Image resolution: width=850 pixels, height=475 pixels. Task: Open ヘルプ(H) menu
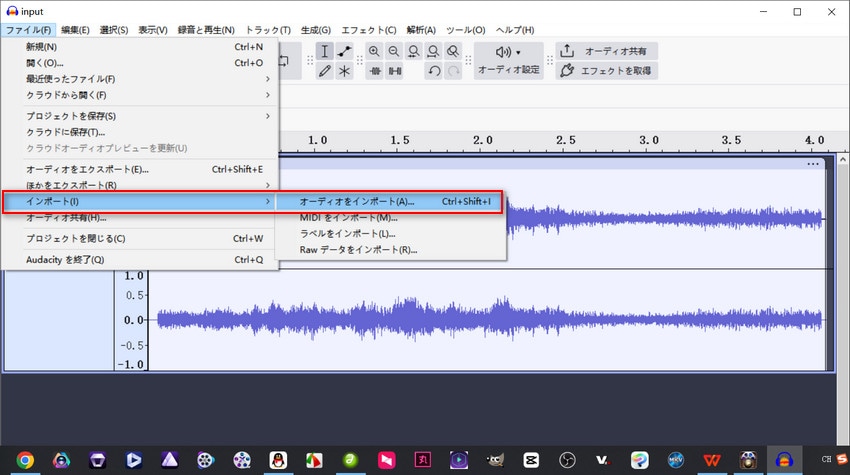coord(514,30)
